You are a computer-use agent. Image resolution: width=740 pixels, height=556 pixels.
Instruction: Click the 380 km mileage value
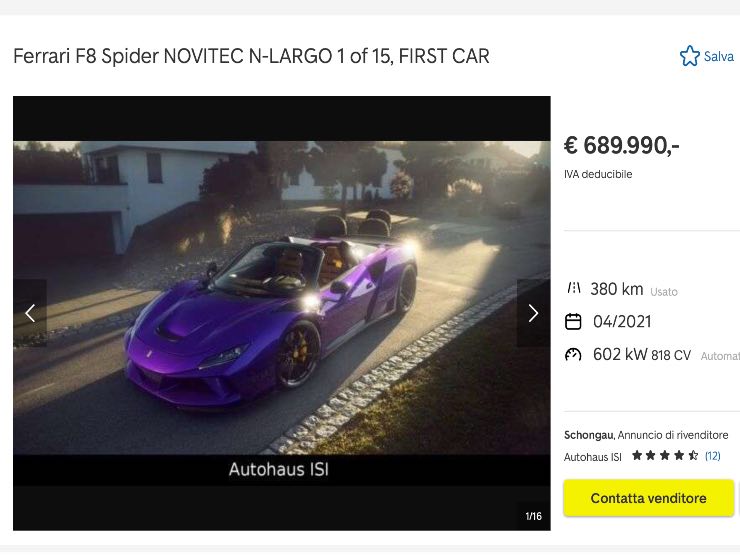[x=617, y=289]
